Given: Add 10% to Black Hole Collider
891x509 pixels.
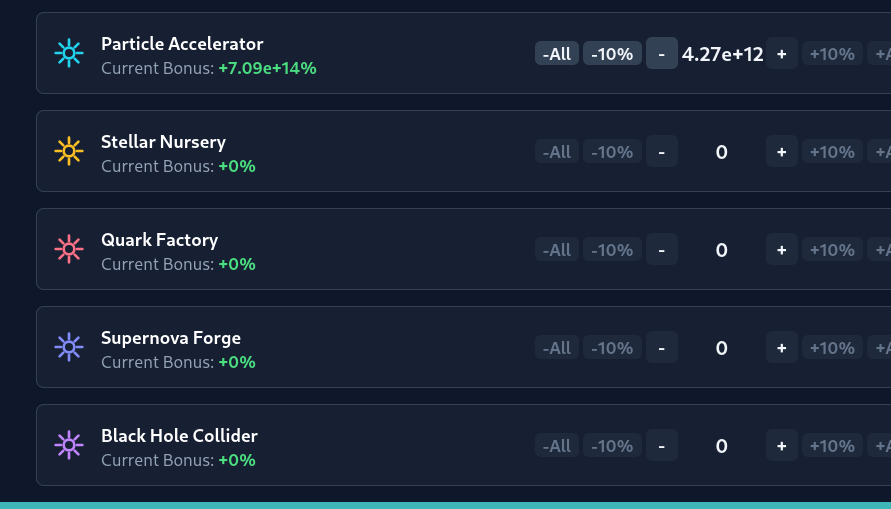Looking at the screenshot, I should point(832,446).
